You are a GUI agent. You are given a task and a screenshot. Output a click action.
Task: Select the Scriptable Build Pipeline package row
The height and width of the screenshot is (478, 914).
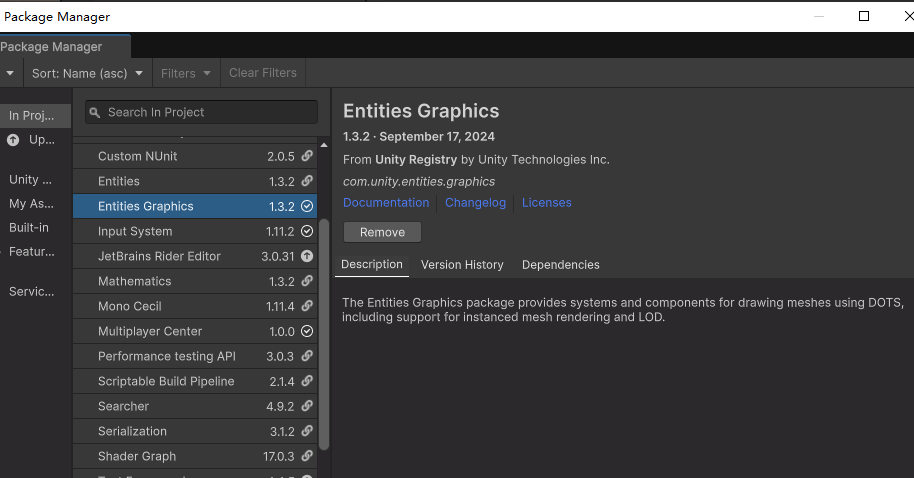pyautogui.click(x=195, y=381)
